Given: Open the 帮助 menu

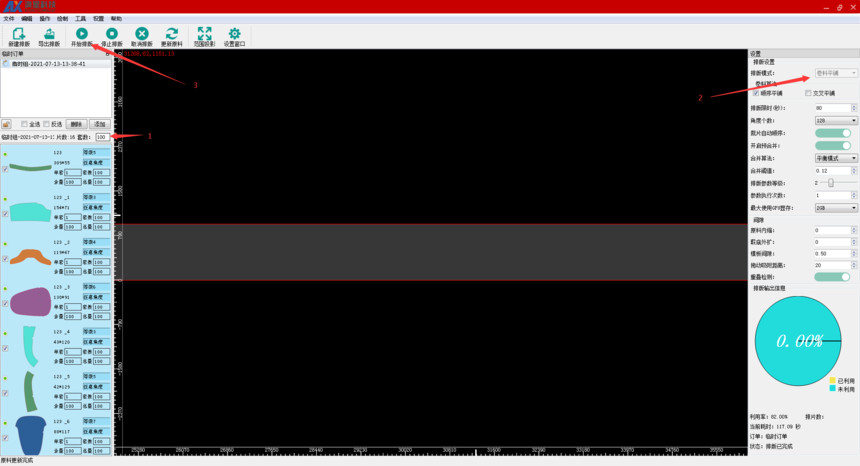Looking at the screenshot, I should click(116, 19).
